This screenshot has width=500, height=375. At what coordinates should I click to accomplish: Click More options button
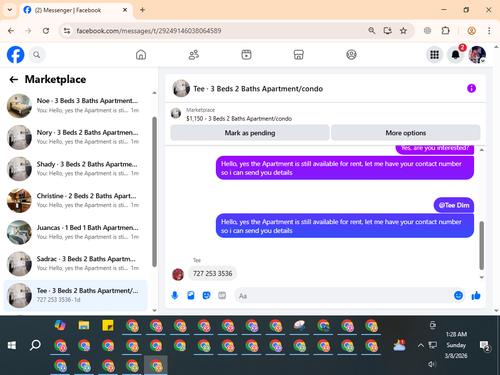click(x=406, y=133)
